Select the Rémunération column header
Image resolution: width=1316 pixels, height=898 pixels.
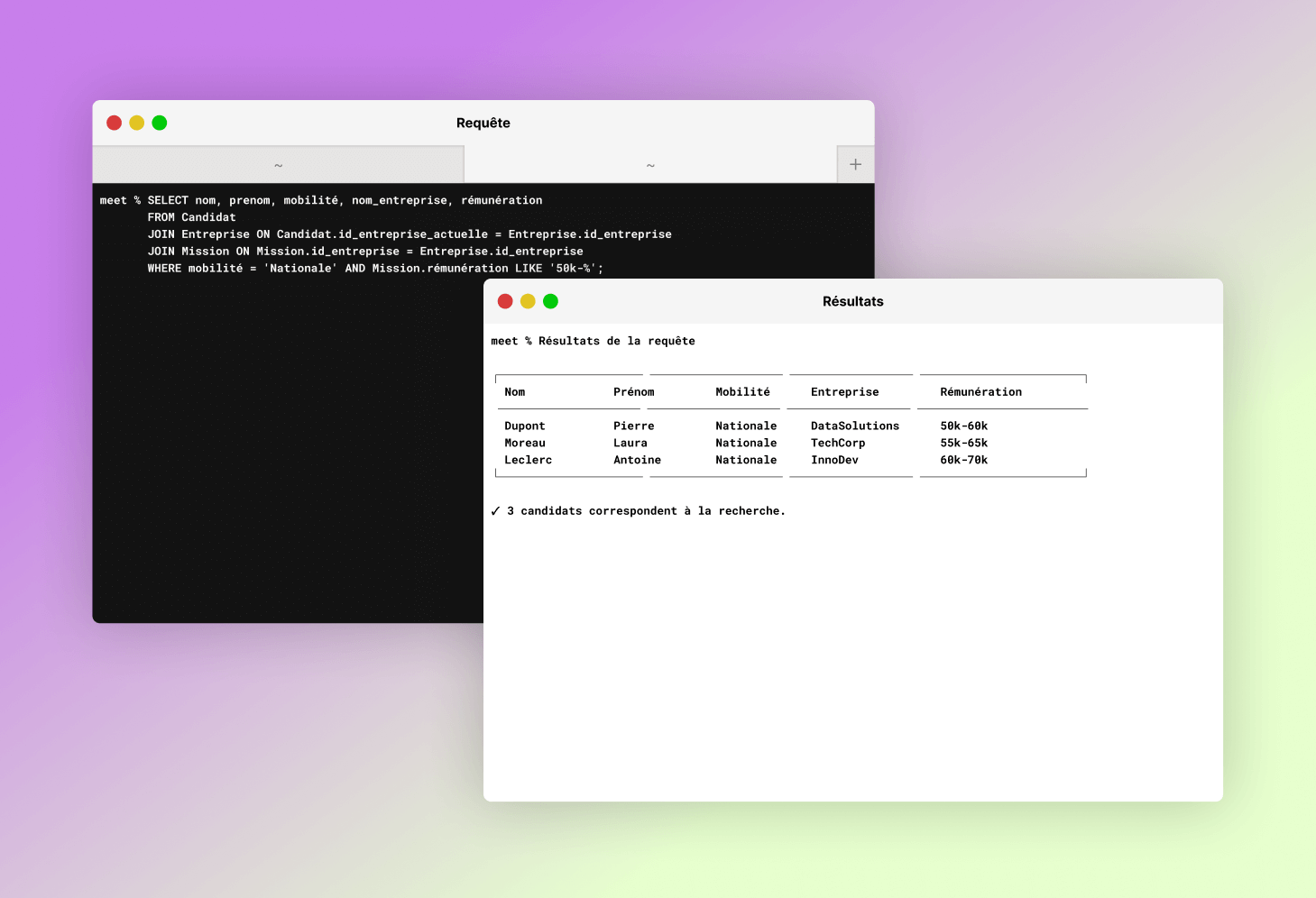(980, 392)
